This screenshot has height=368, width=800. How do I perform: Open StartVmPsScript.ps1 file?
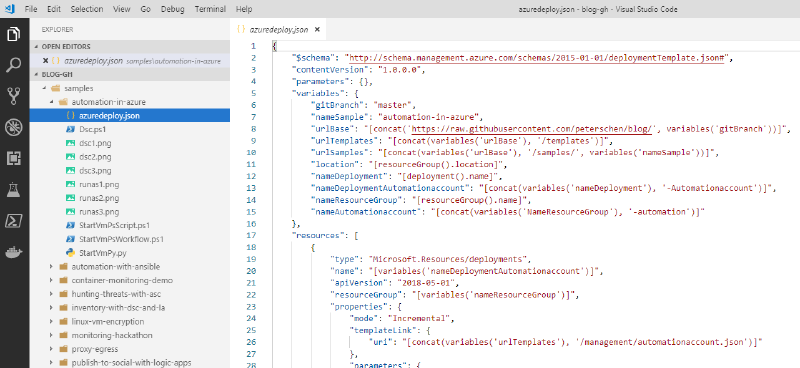pyautogui.click(x=130, y=225)
